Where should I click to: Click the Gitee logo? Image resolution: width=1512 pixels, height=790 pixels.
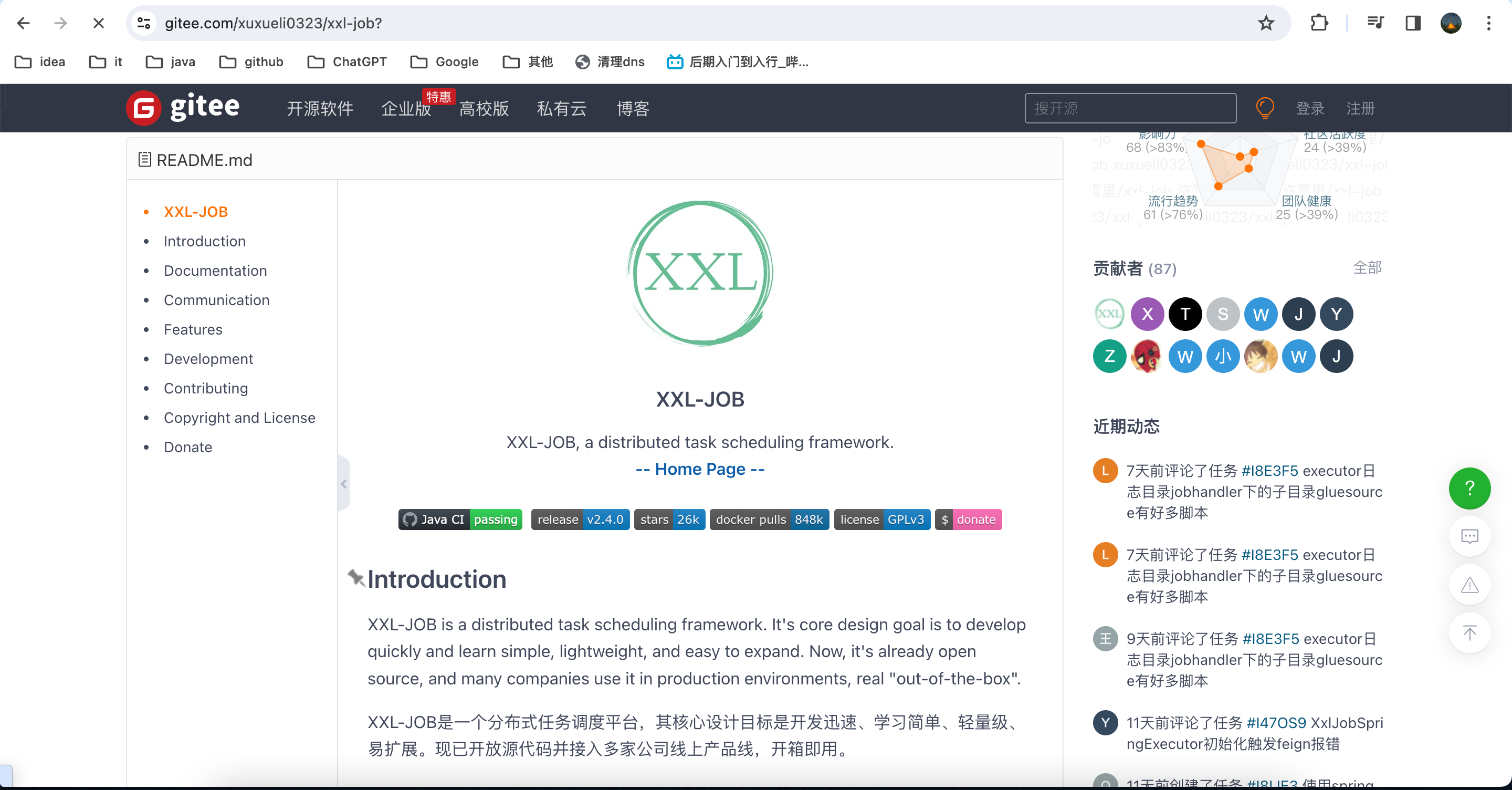point(183,108)
